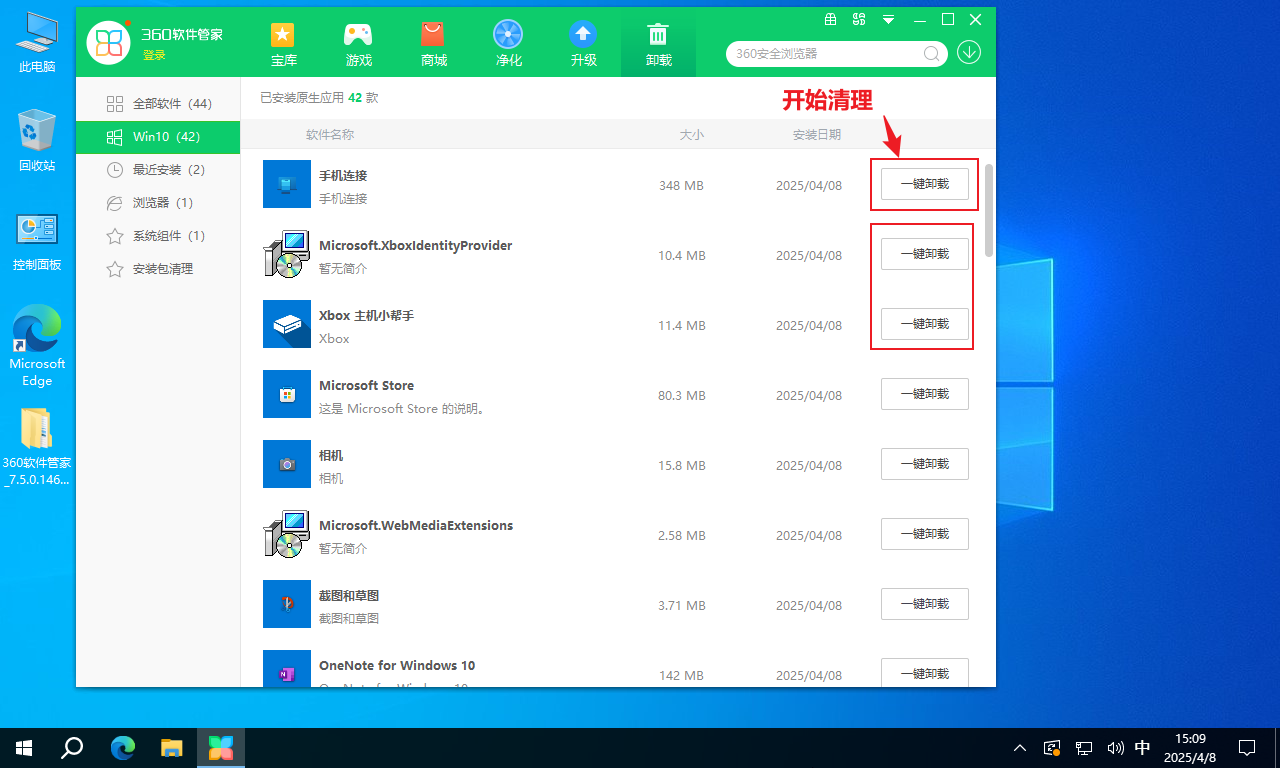Click the search magnifier icon
Image resolution: width=1280 pixels, height=768 pixels.
[931, 54]
